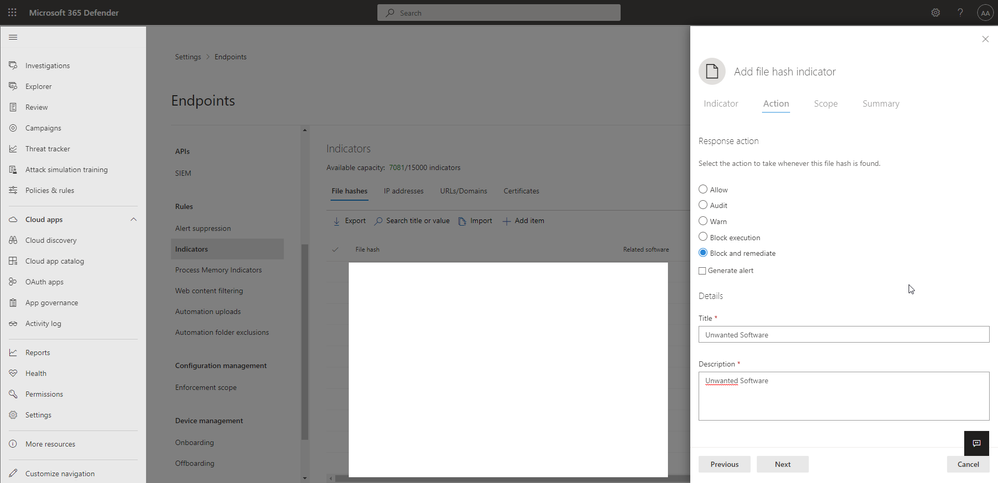The image size is (998, 483).
Task: Click the settings list scroll-up arrow
Action: [304, 130]
